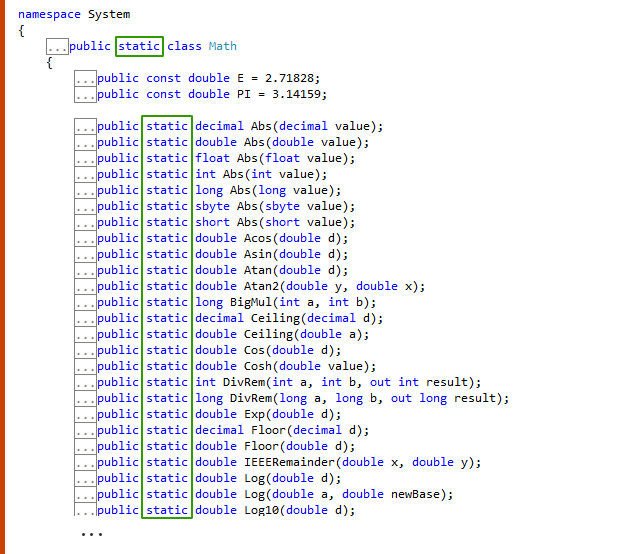
Task: Click 'float' return type of Abs
Action: [212, 158]
